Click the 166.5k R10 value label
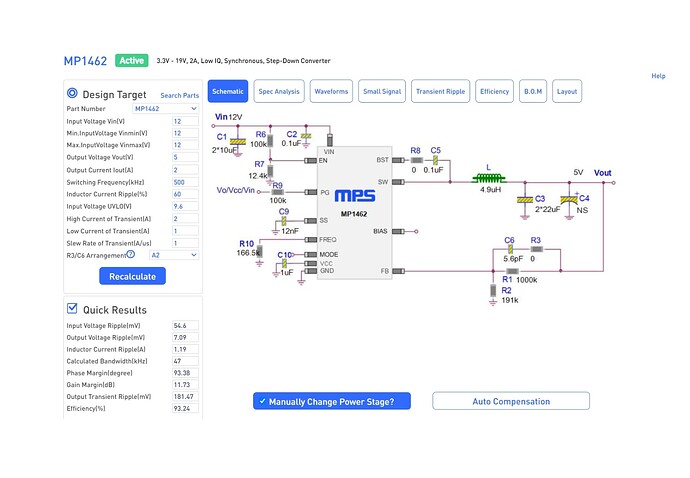The image size is (690, 478). pyautogui.click(x=248, y=253)
